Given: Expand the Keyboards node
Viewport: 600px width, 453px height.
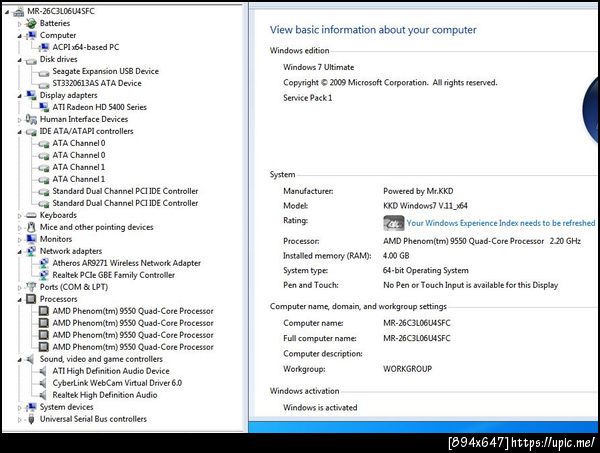Looking at the screenshot, I should pos(20,215).
